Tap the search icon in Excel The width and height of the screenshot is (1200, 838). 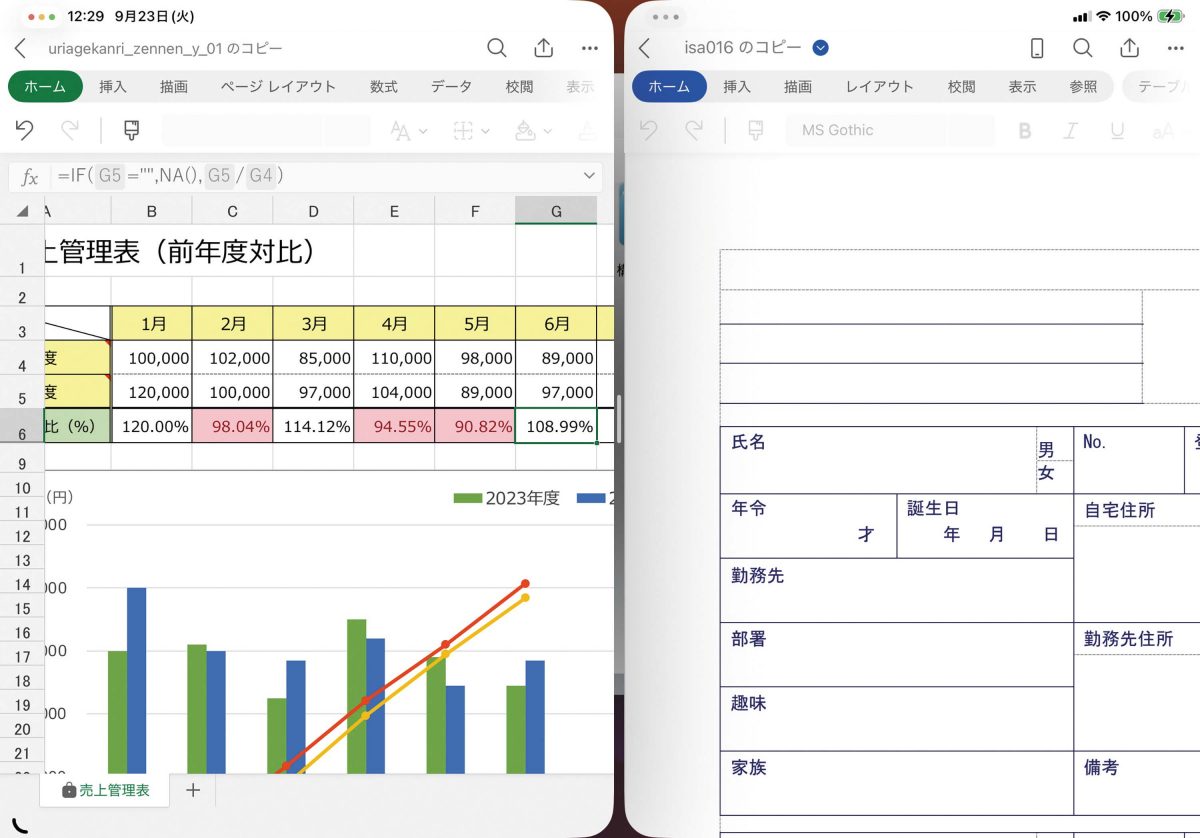click(x=497, y=48)
